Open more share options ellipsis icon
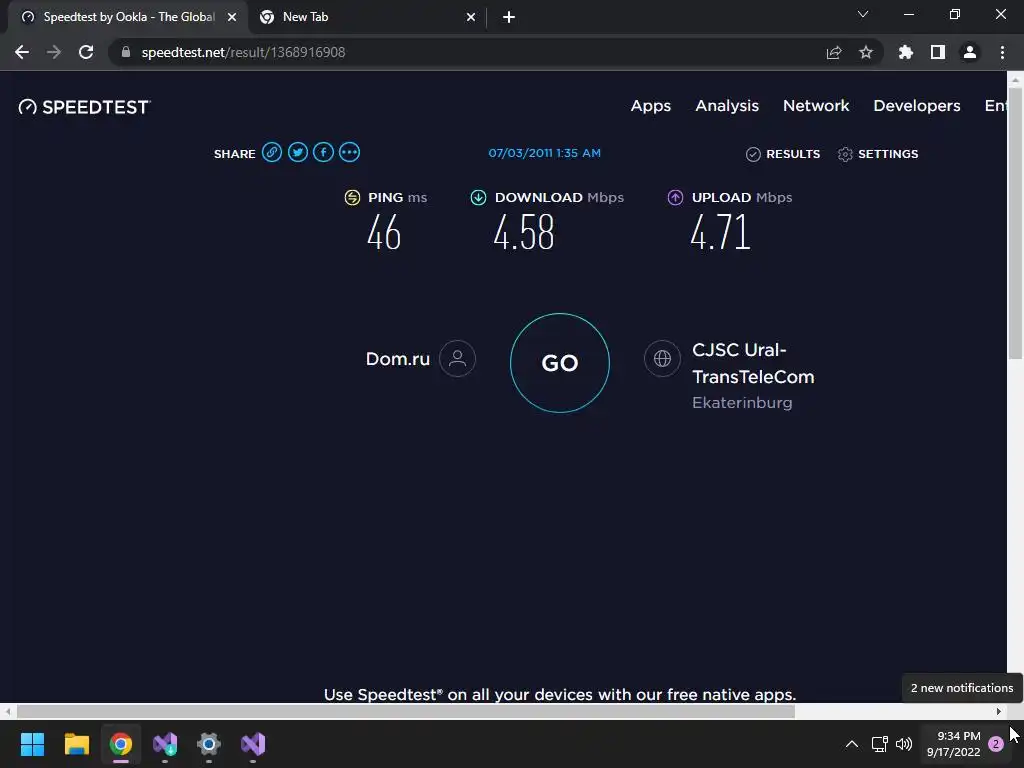The image size is (1024, 768). (349, 153)
